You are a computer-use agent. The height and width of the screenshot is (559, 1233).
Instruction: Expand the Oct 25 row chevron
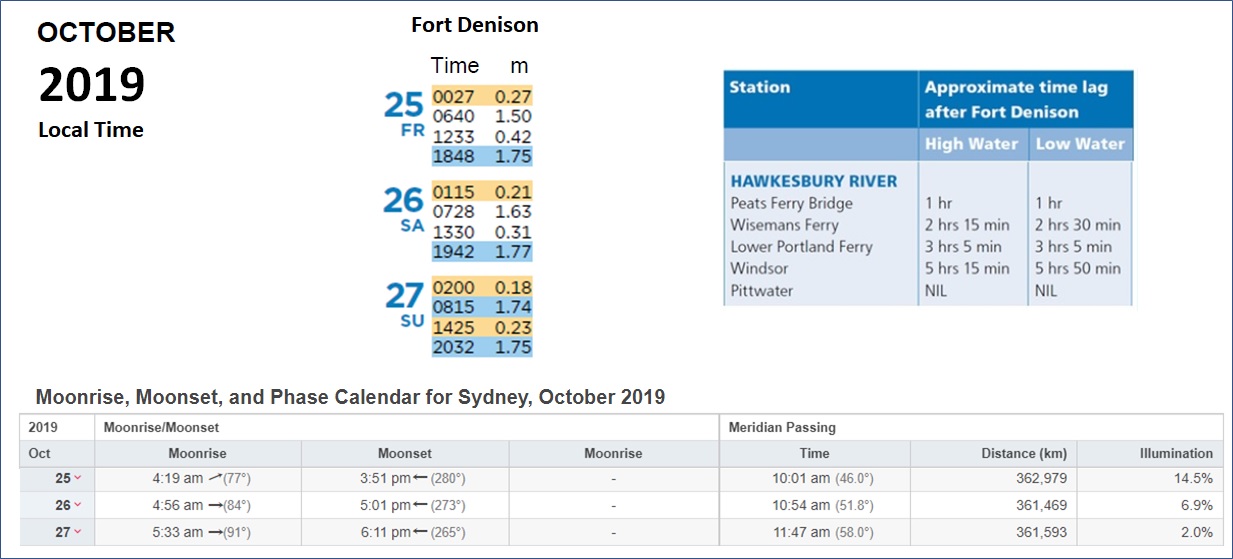click(x=78, y=479)
